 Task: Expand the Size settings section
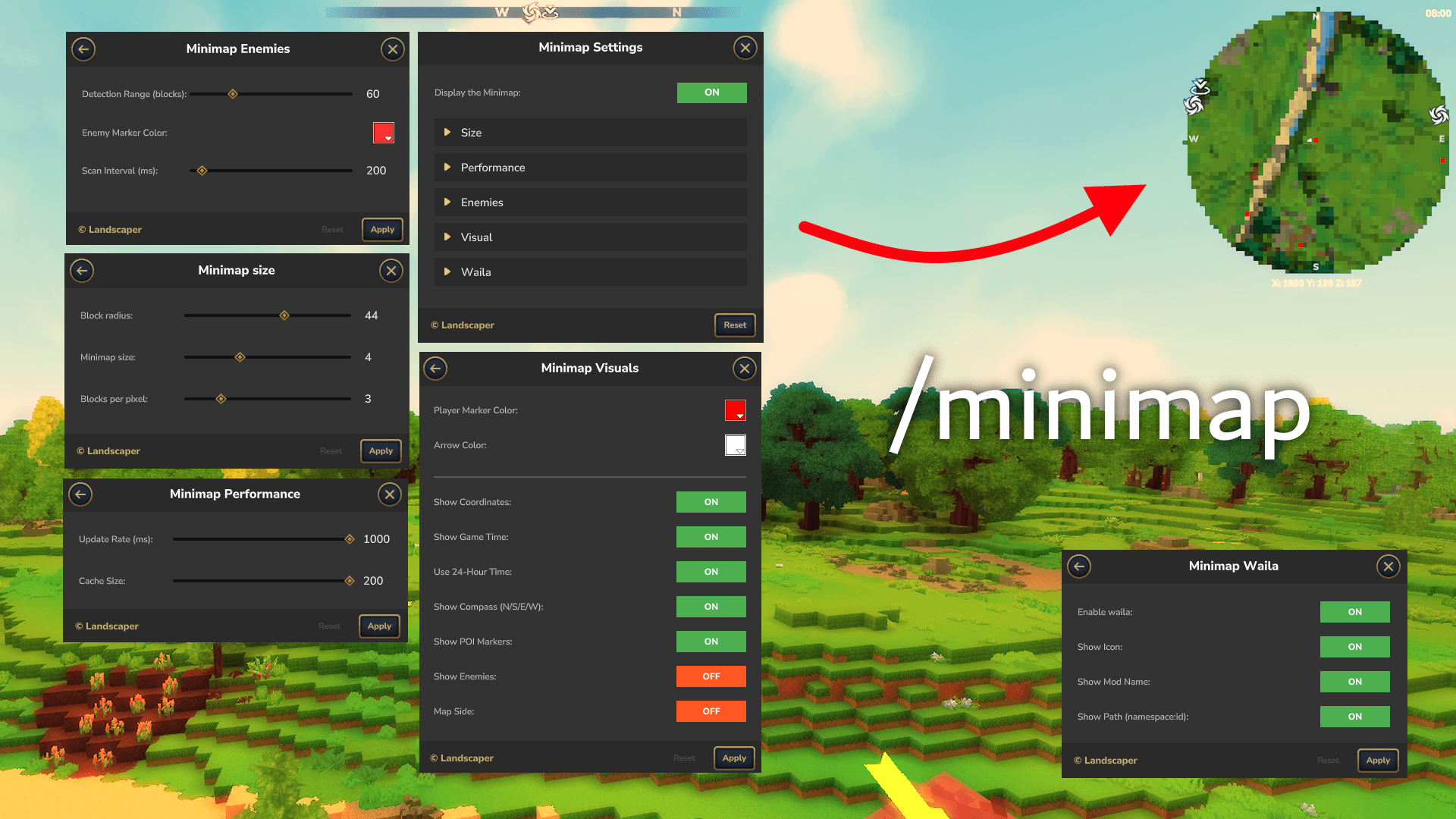click(590, 133)
